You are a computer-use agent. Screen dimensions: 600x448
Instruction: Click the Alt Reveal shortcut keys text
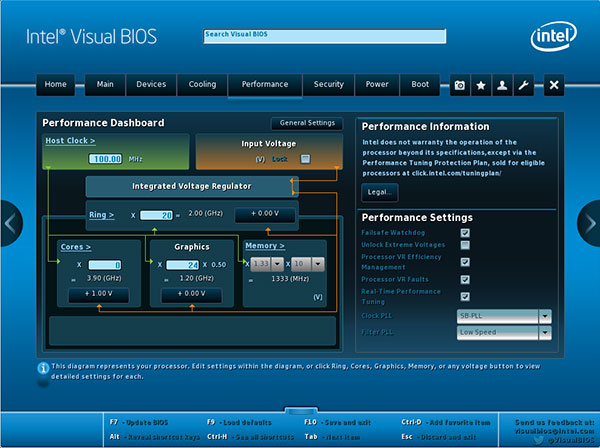click(x=155, y=437)
